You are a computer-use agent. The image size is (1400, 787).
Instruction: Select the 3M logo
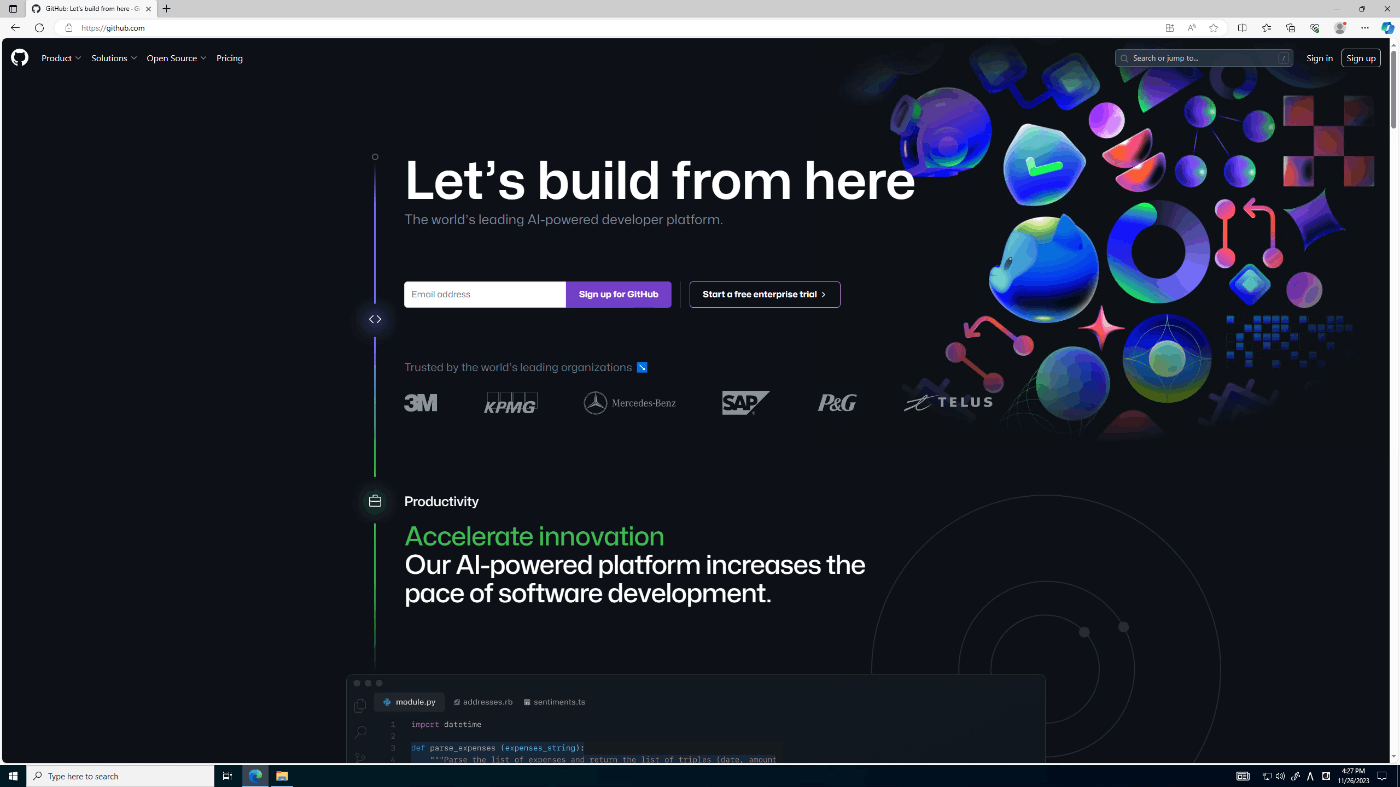coord(420,403)
